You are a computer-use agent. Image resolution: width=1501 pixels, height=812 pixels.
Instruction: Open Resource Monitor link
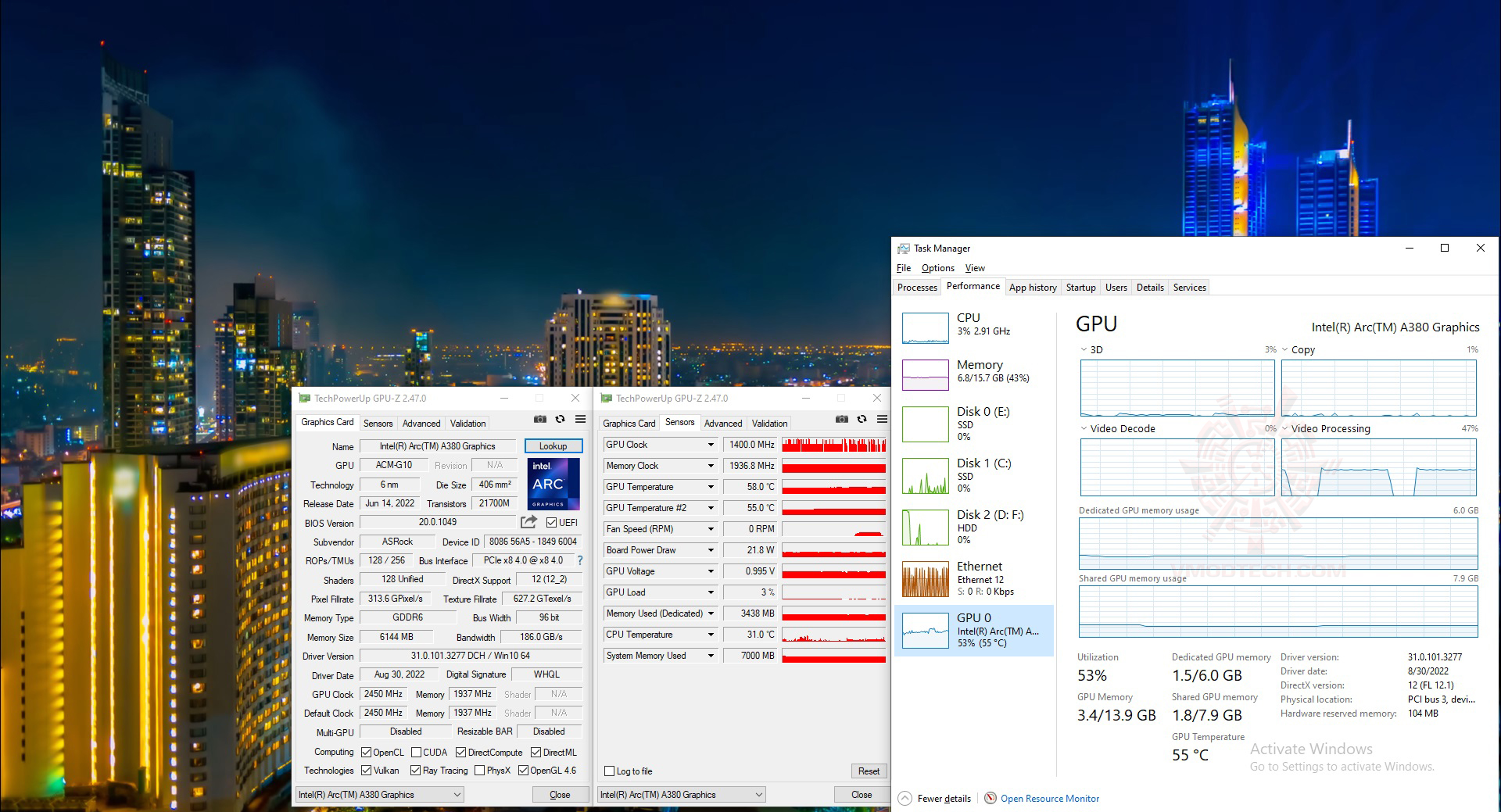[x=1050, y=799]
